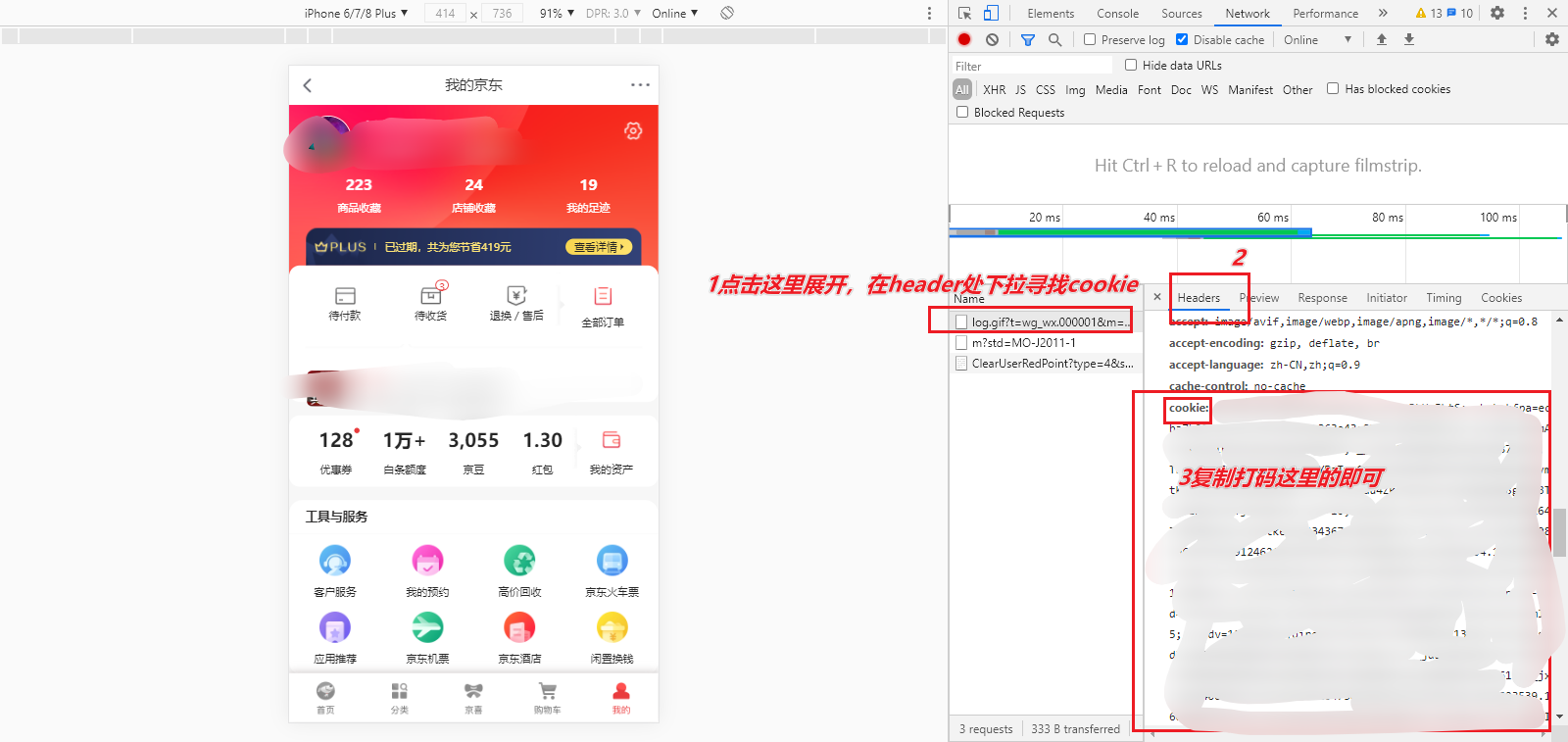1568x742 pixels.
Task: Open JD account settings hexagon icon
Action: coord(633,130)
